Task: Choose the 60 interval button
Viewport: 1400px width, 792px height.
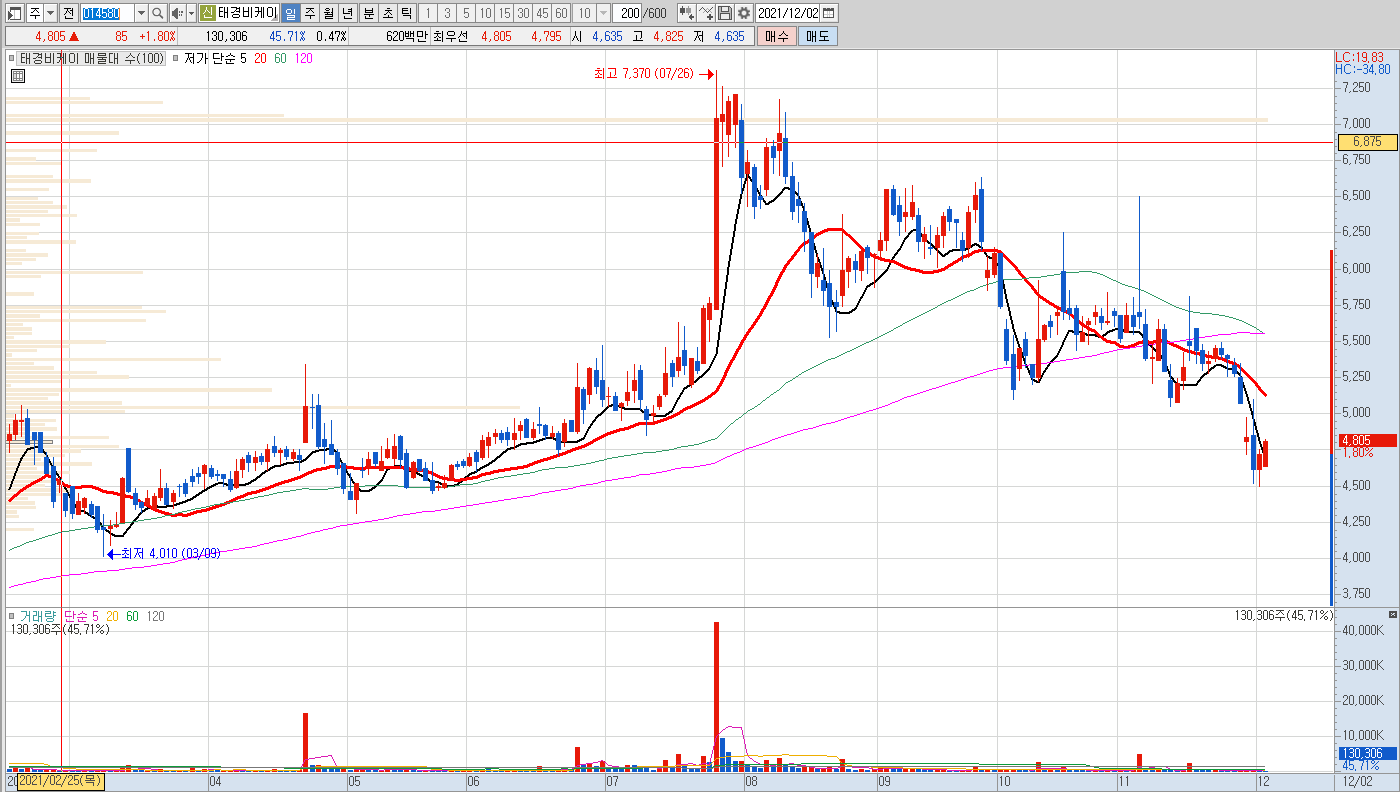Action: pos(561,13)
